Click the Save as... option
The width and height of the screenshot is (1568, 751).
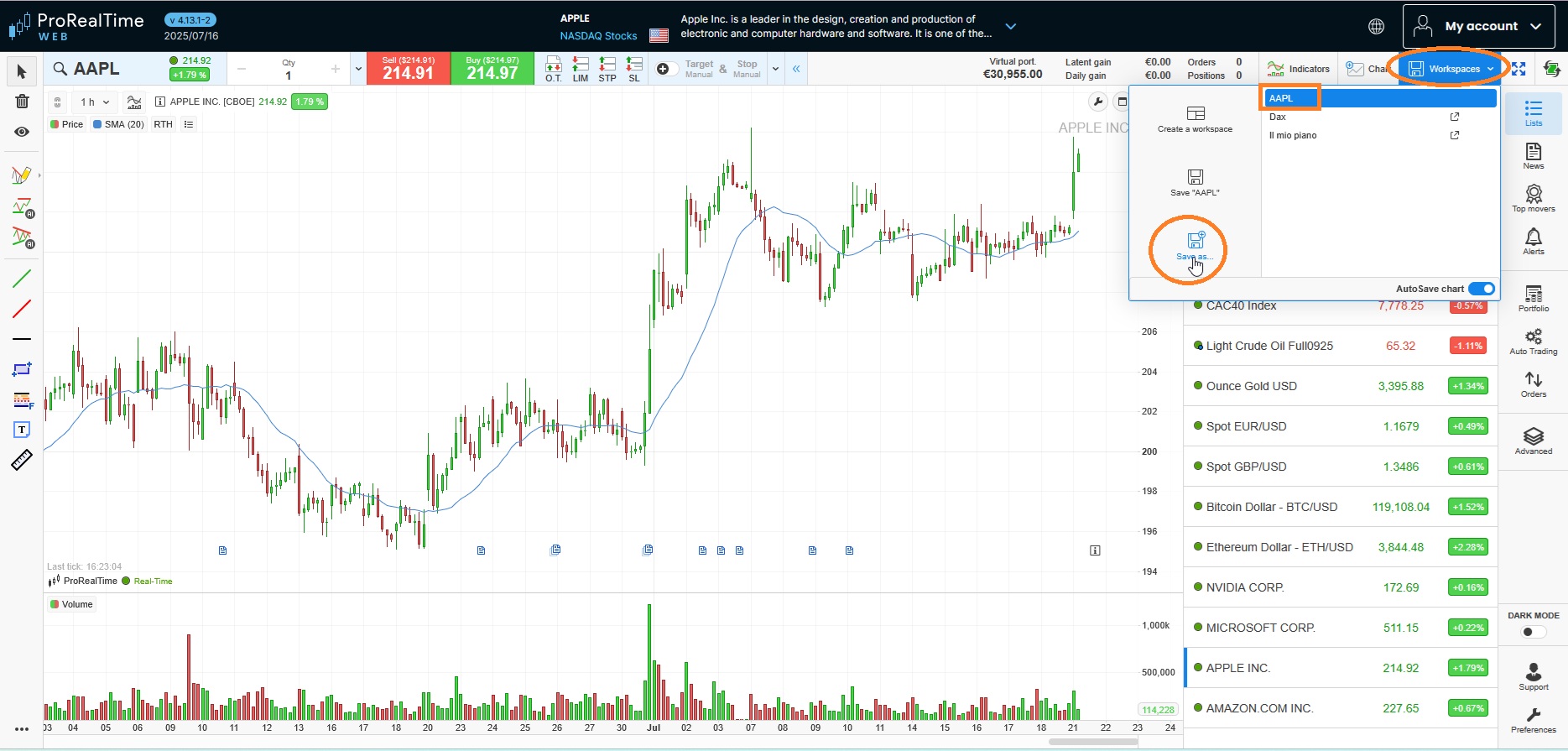(x=1195, y=247)
